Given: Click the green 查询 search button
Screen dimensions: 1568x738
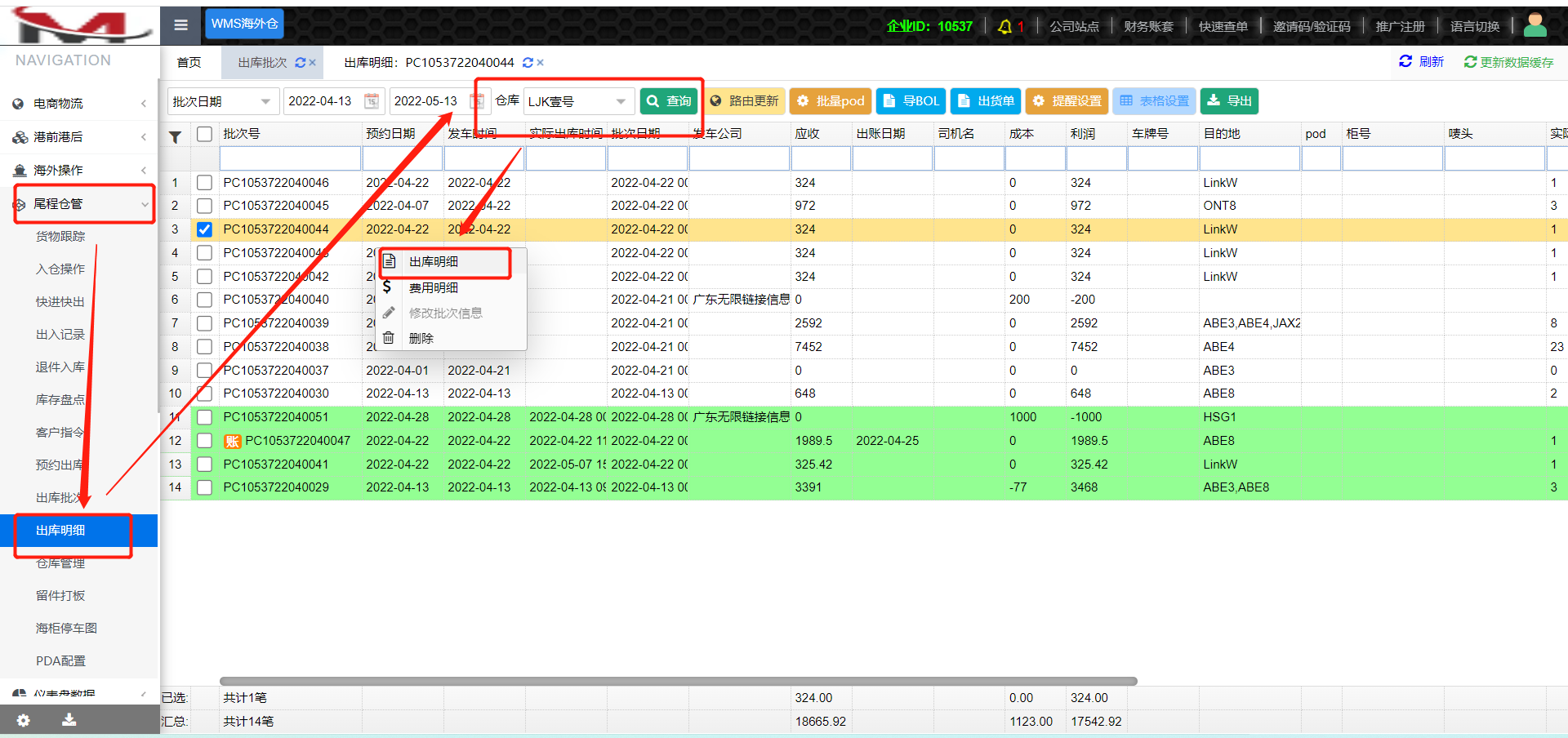Looking at the screenshot, I should [668, 101].
